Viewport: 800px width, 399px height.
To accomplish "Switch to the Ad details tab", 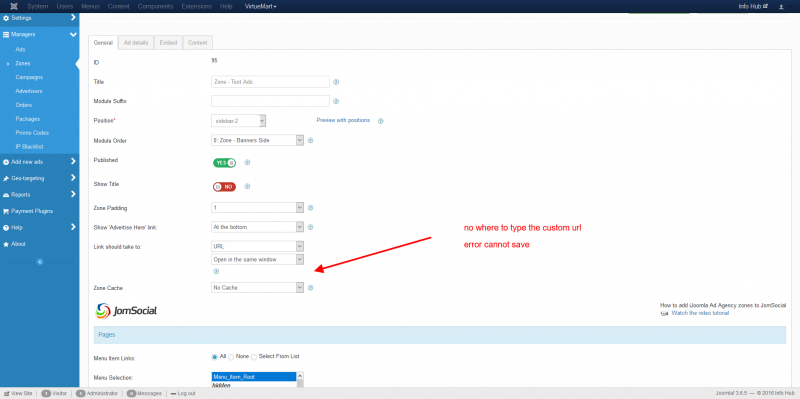I will (x=136, y=43).
